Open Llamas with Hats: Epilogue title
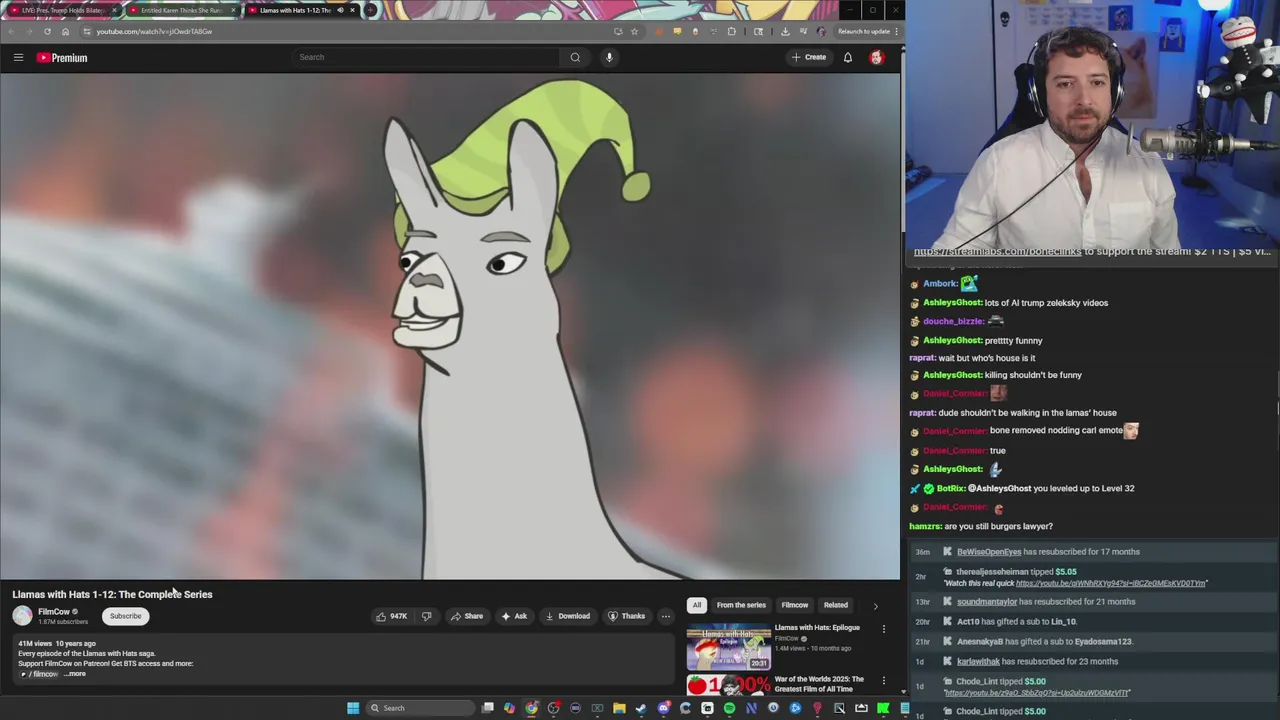Image resolution: width=1280 pixels, height=720 pixels. click(x=817, y=628)
